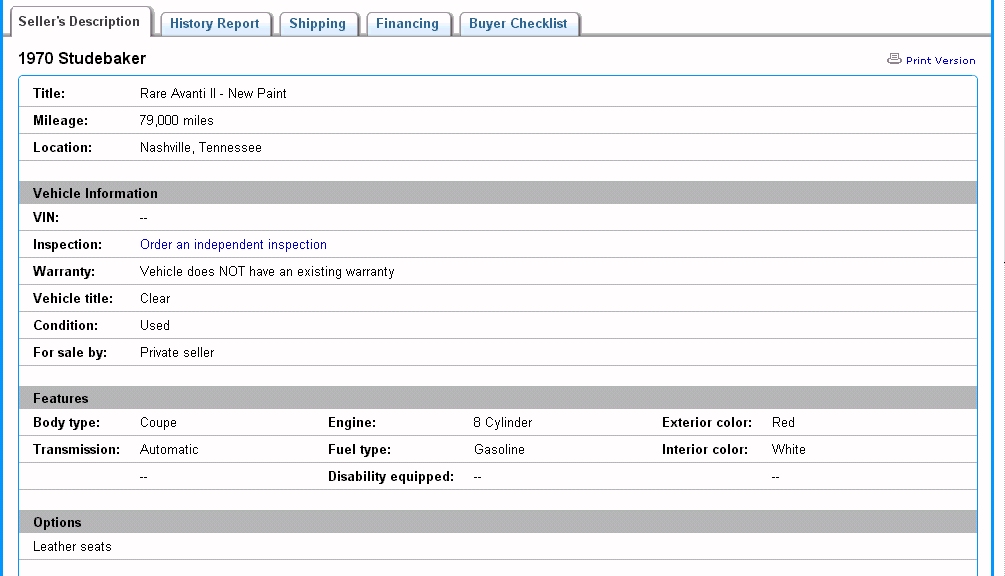Click the exterior color value Red

click(x=783, y=423)
